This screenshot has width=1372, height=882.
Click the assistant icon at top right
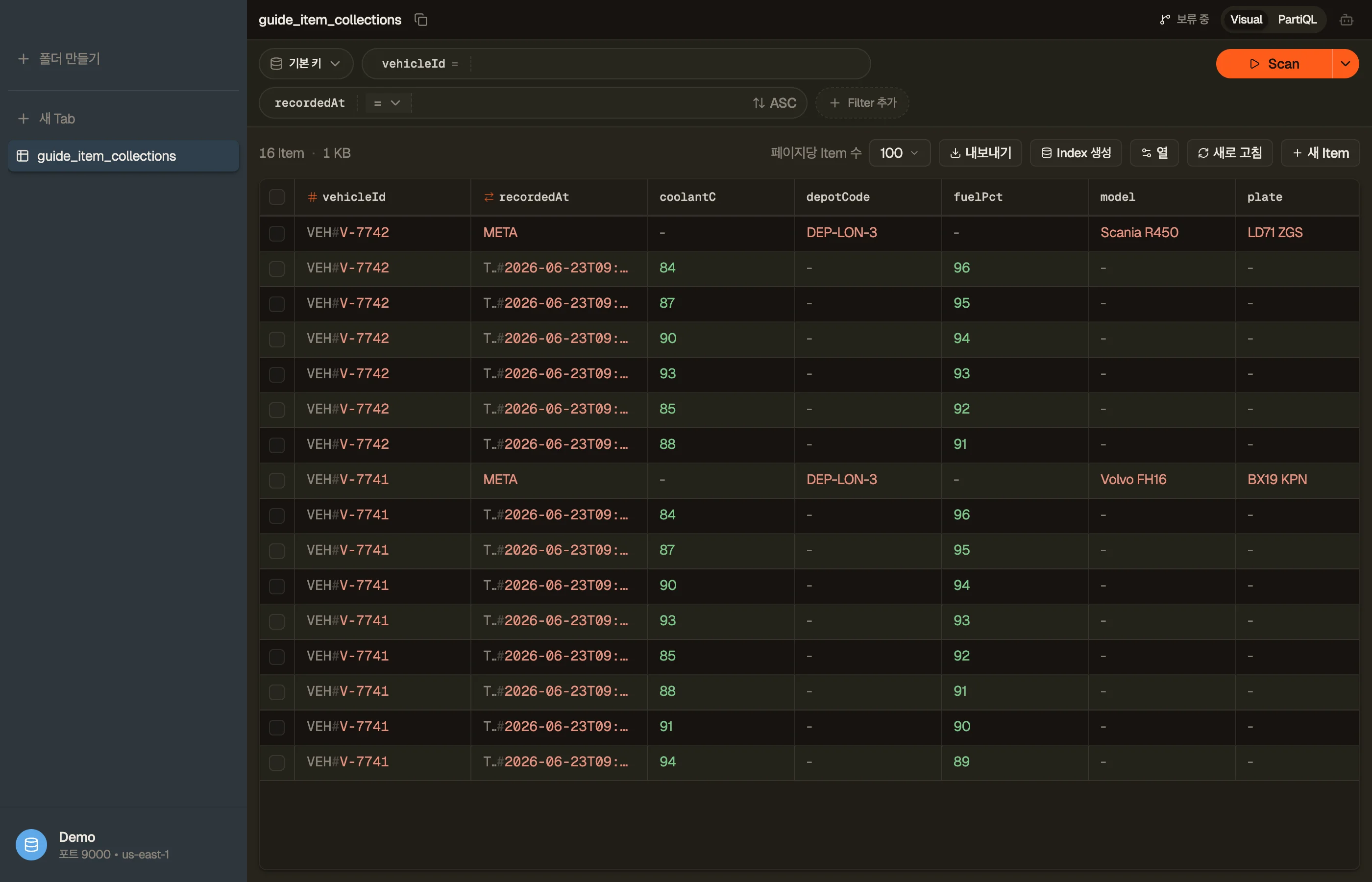[x=1346, y=20]
